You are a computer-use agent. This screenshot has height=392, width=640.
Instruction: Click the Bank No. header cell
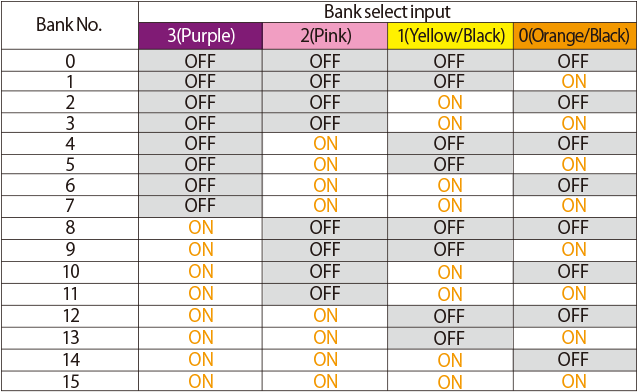[x=69, y=25]
